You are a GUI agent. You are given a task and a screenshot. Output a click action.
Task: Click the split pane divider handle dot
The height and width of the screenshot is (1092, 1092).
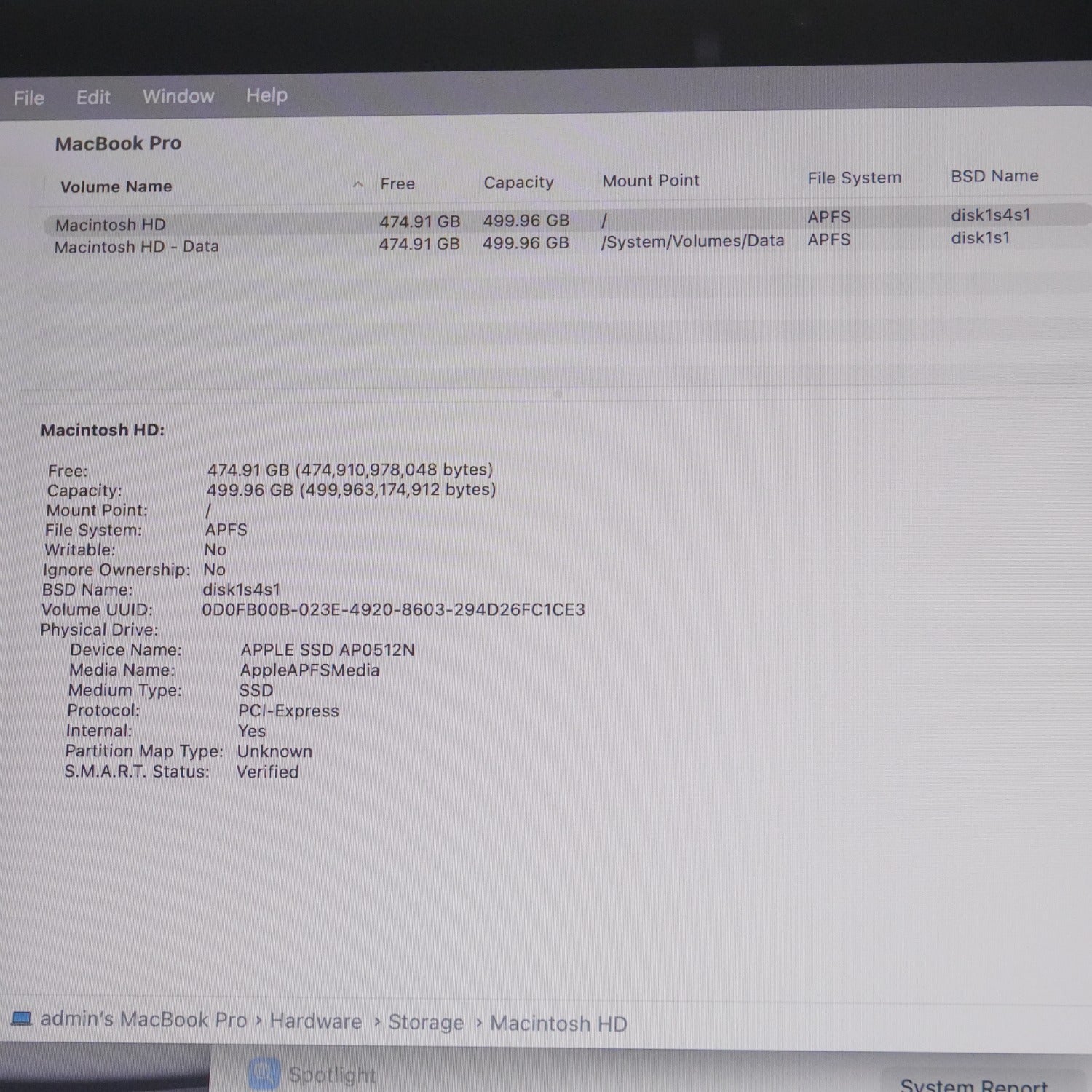click(558, 394)
